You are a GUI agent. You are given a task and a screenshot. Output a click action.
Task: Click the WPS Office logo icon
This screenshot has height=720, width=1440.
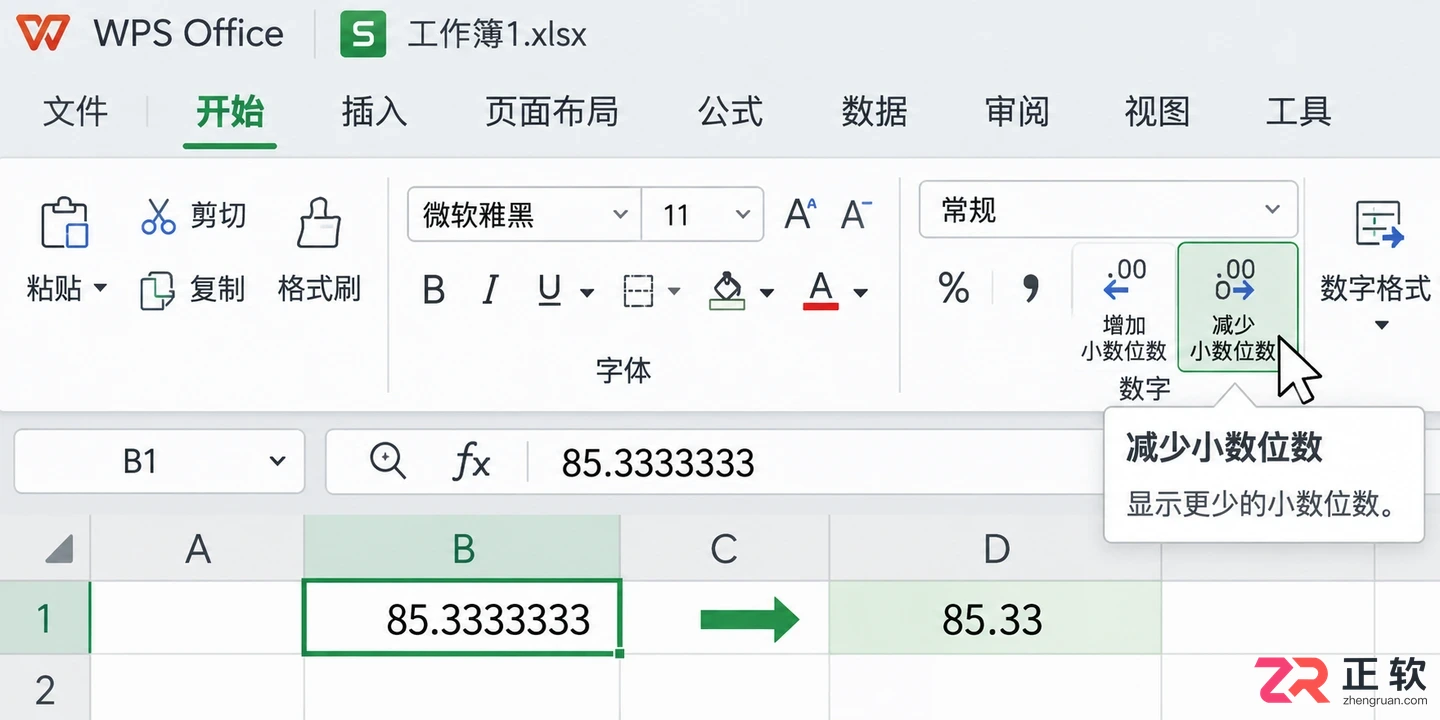[43, 33]
